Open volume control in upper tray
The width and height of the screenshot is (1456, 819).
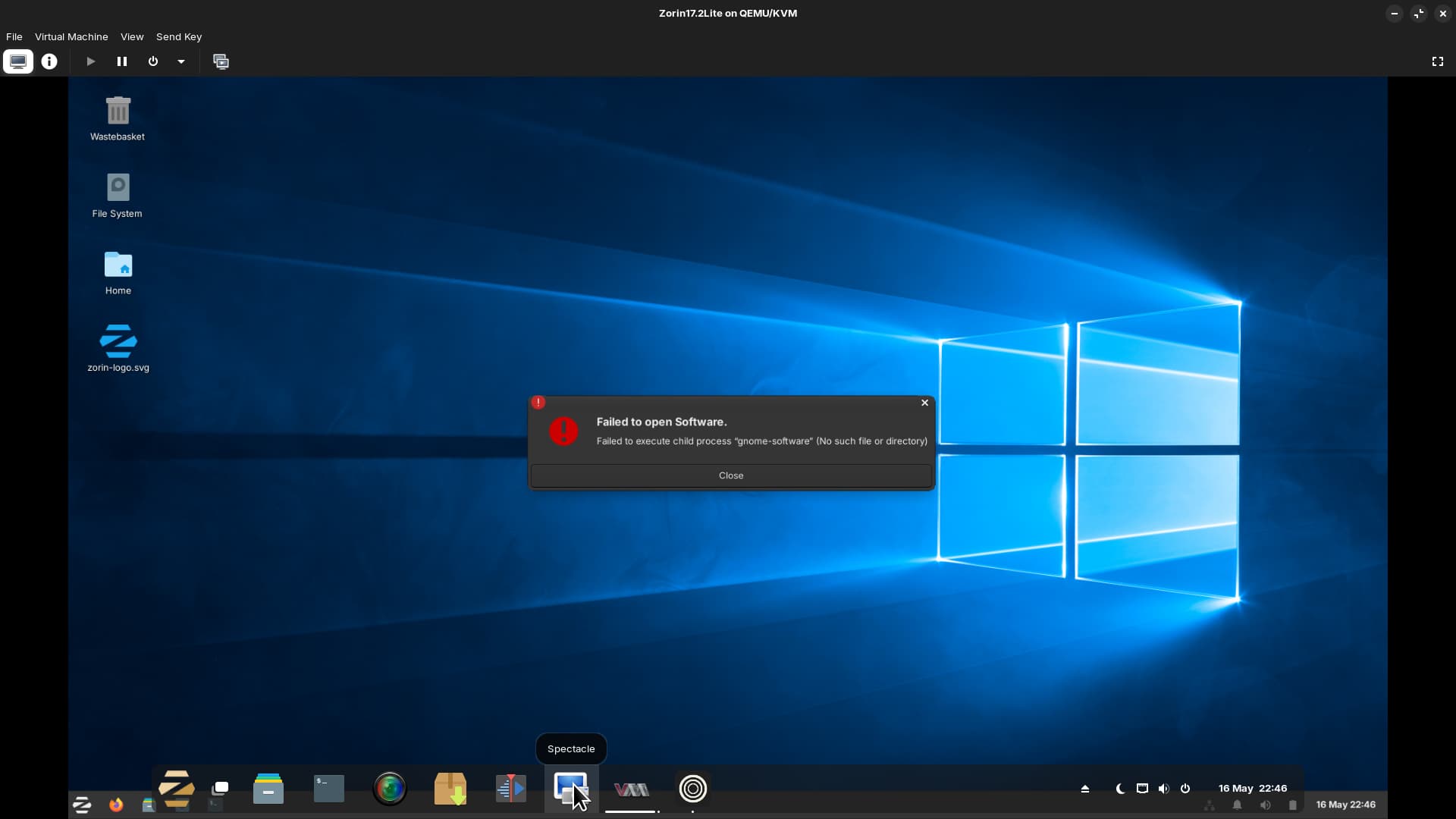tap(1164, 789)
